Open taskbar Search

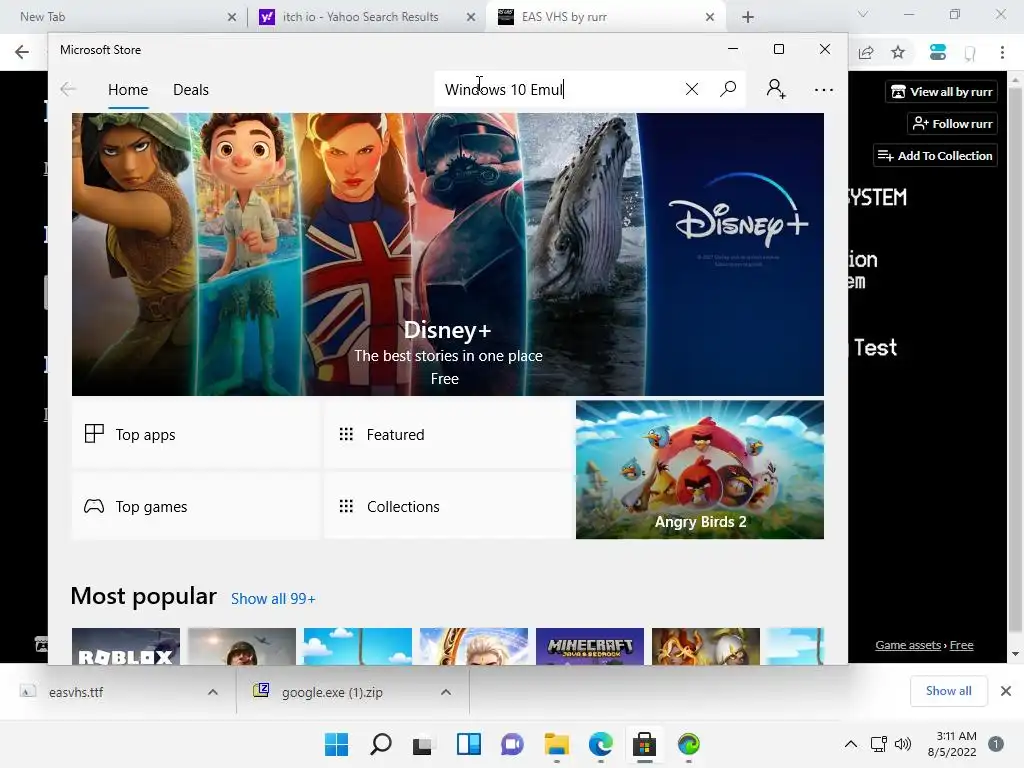coord(381,744)
